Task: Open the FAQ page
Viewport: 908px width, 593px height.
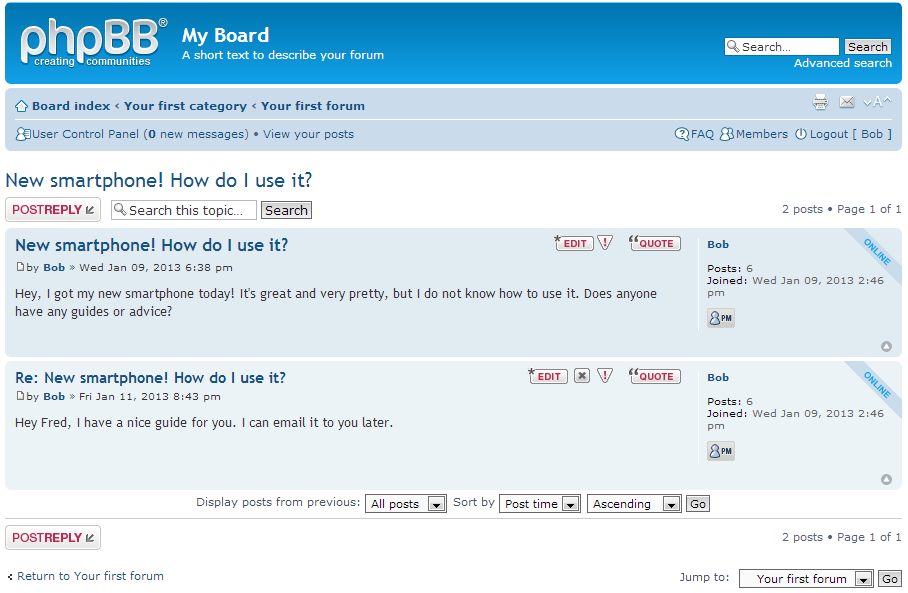Action: click(694, 134)
